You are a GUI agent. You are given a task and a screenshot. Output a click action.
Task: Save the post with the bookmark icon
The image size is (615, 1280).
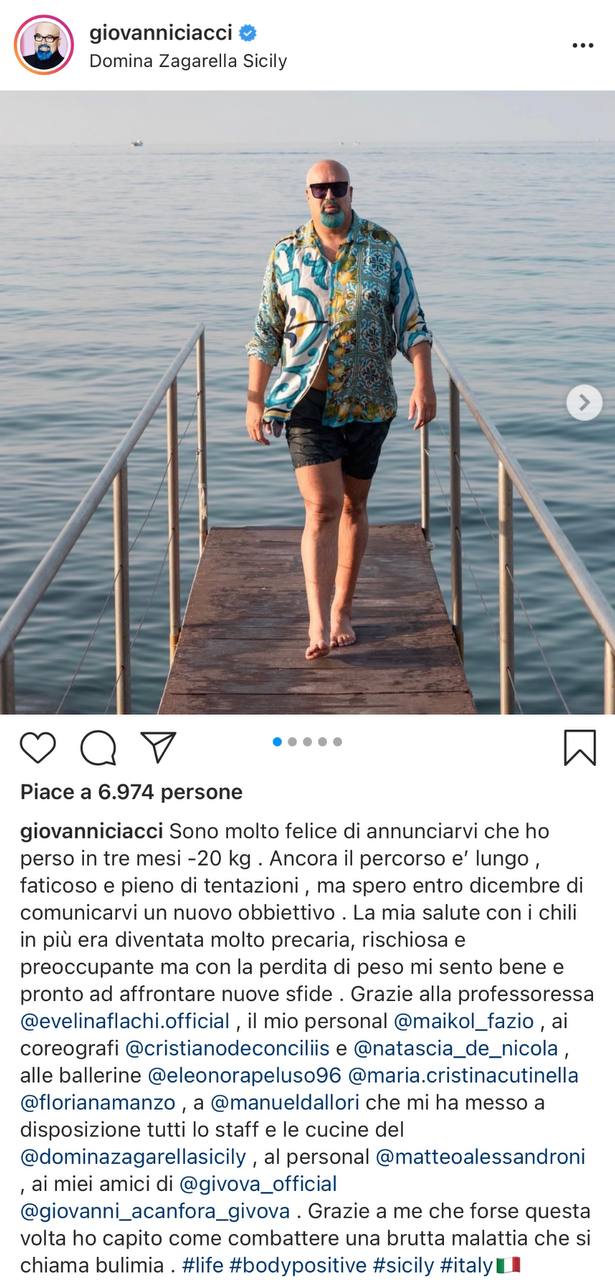pyautogui.click(x=579, y=747)
